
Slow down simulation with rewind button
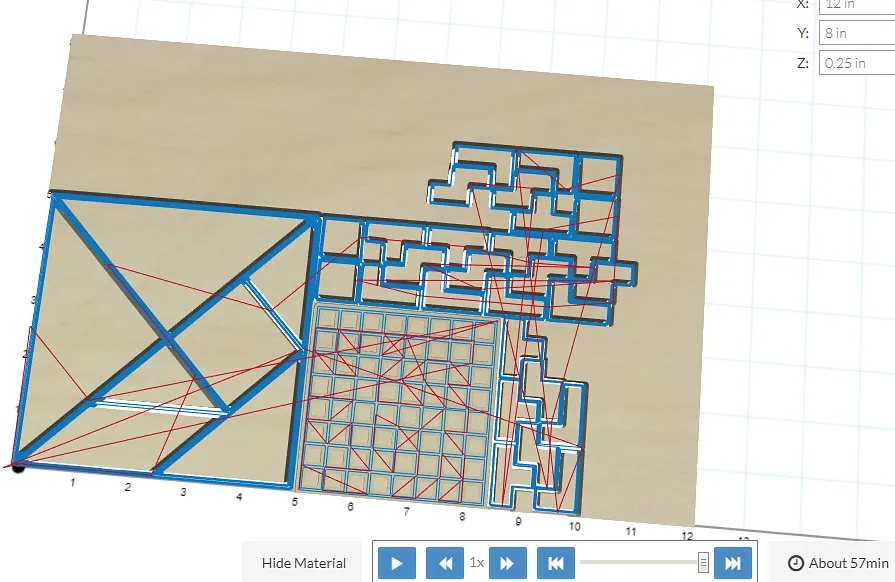click(x=444, y=563)
